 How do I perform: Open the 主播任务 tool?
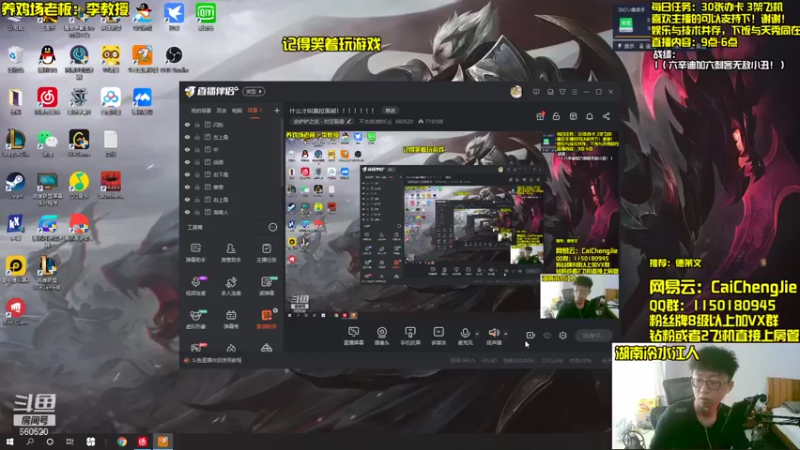click(266, 252)
